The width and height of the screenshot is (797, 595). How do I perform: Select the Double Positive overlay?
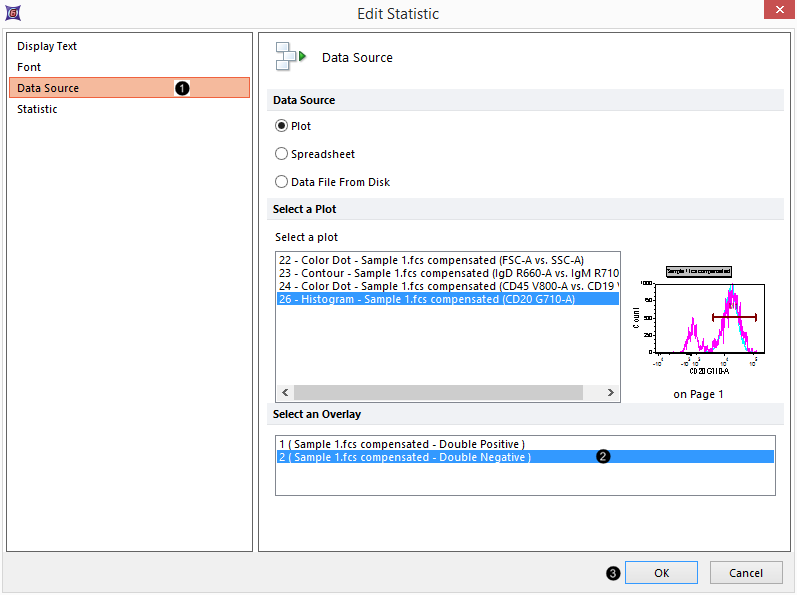(402, 443)
